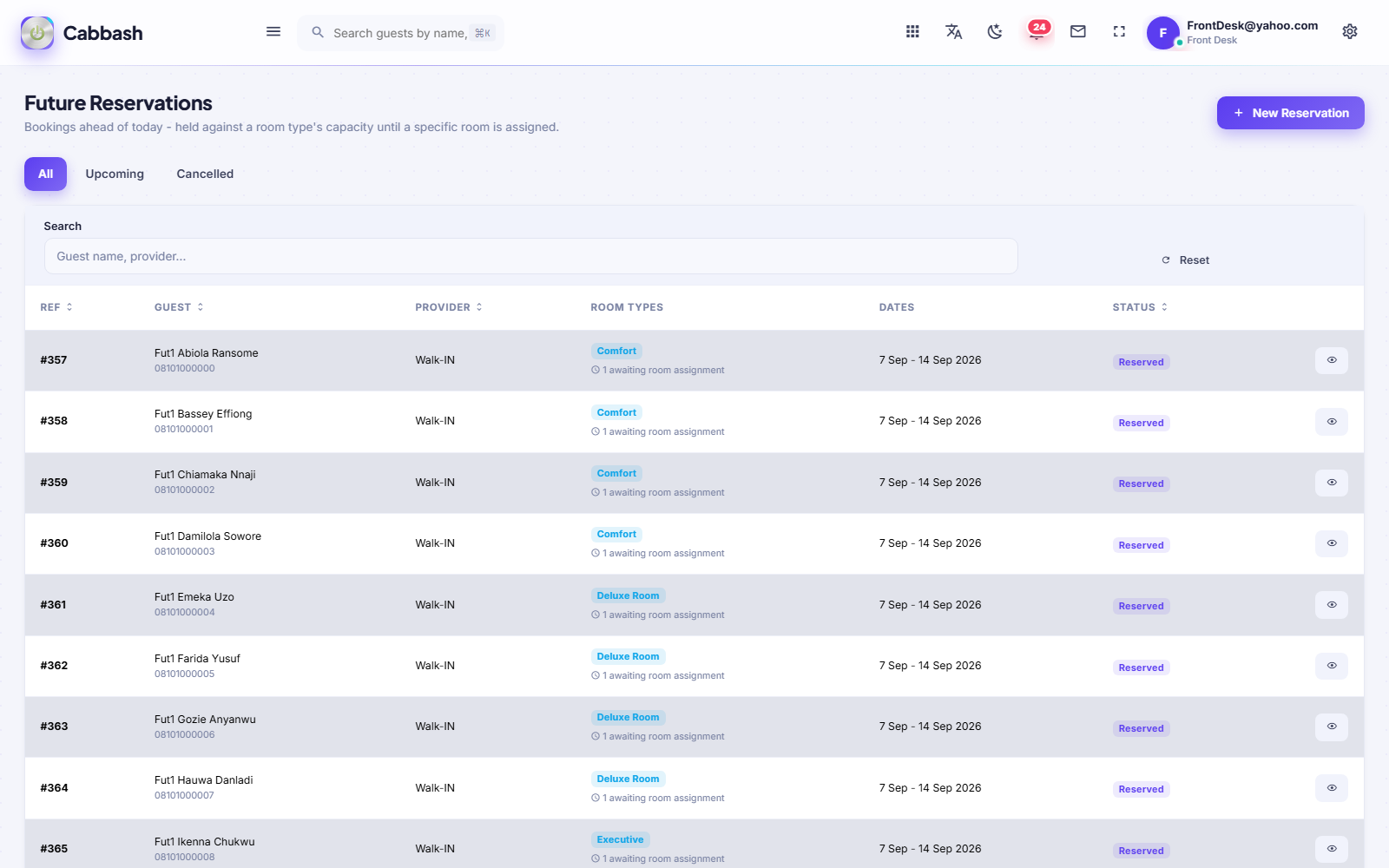Click the Comfort tag for #357
The image size is (1389, 868).
(x=616, y=352)
